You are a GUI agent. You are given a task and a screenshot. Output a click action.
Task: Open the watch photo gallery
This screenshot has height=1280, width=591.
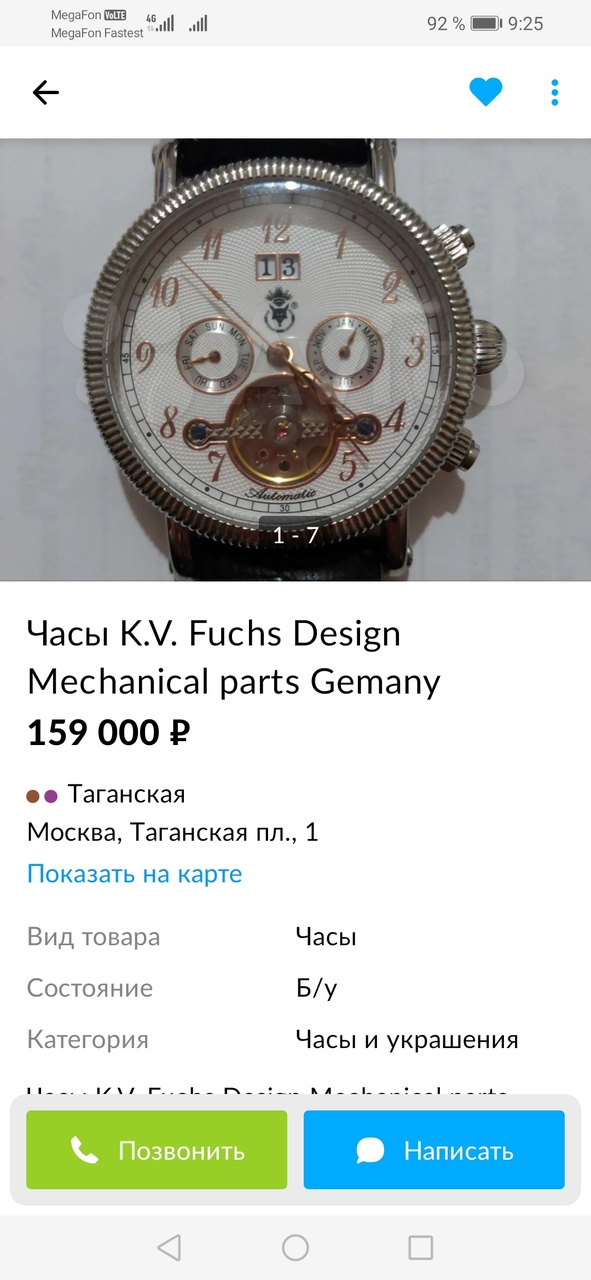click(295, 359)
